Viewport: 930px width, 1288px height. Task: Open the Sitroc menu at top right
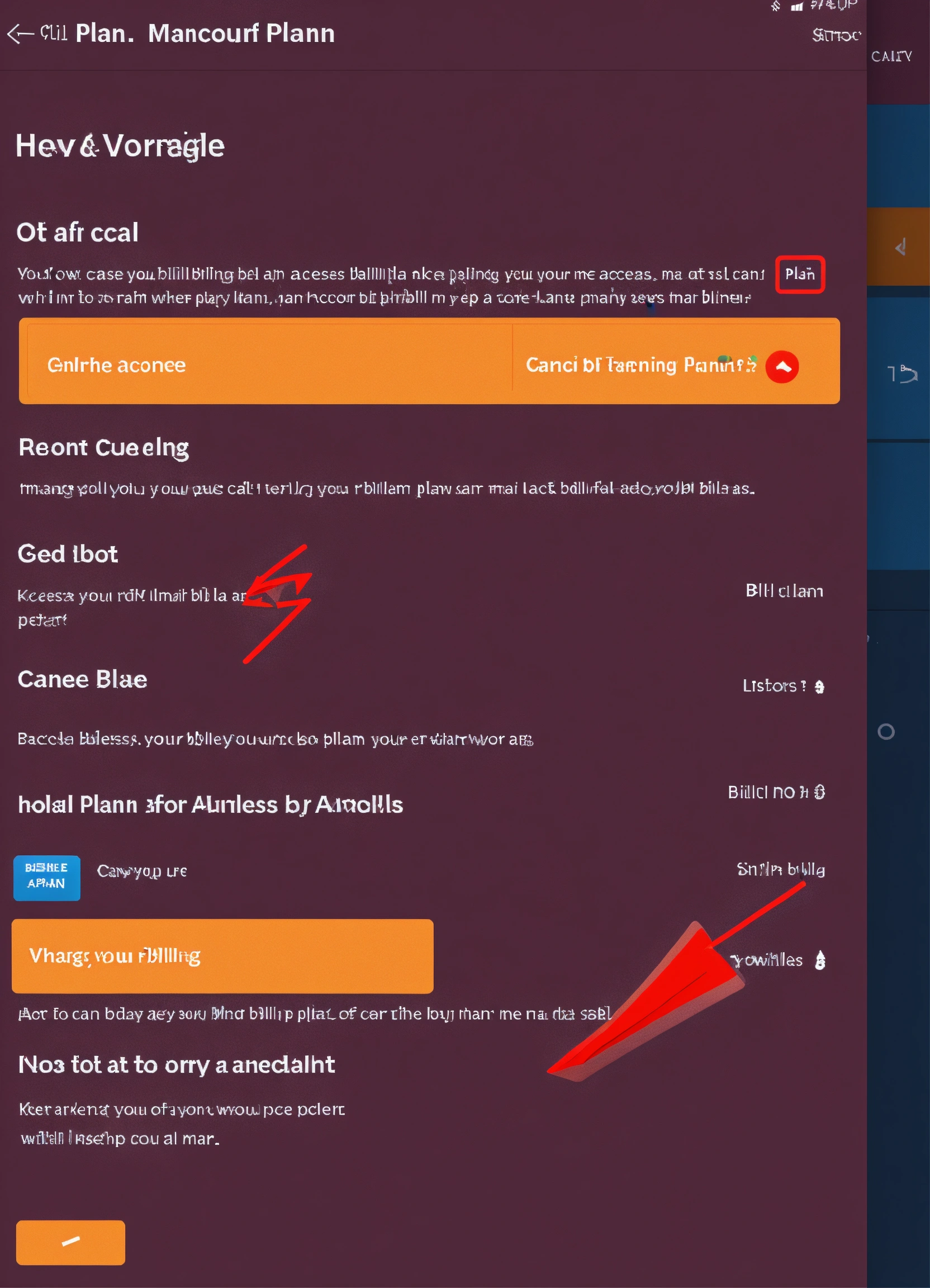(835, 36)
